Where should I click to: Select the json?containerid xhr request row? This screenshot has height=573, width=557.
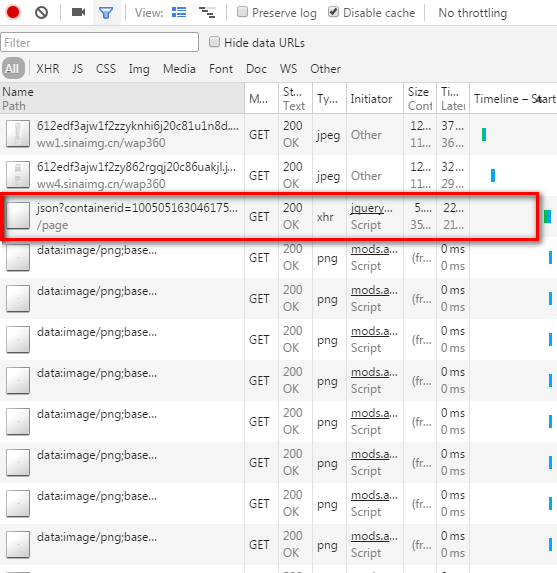pos(270,216)
